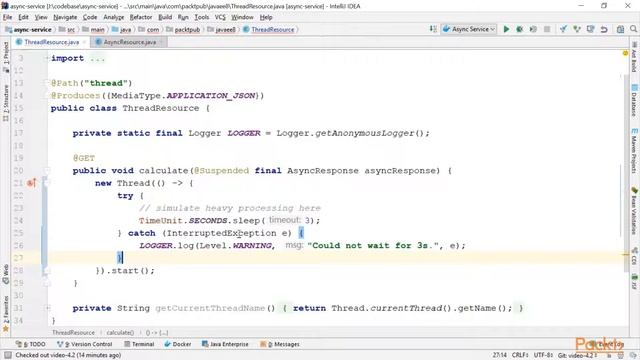The height and width of the screenshot is (360, 640).
Task: Expand the folded getCurrentThreadName method
Action: (48, 308)
